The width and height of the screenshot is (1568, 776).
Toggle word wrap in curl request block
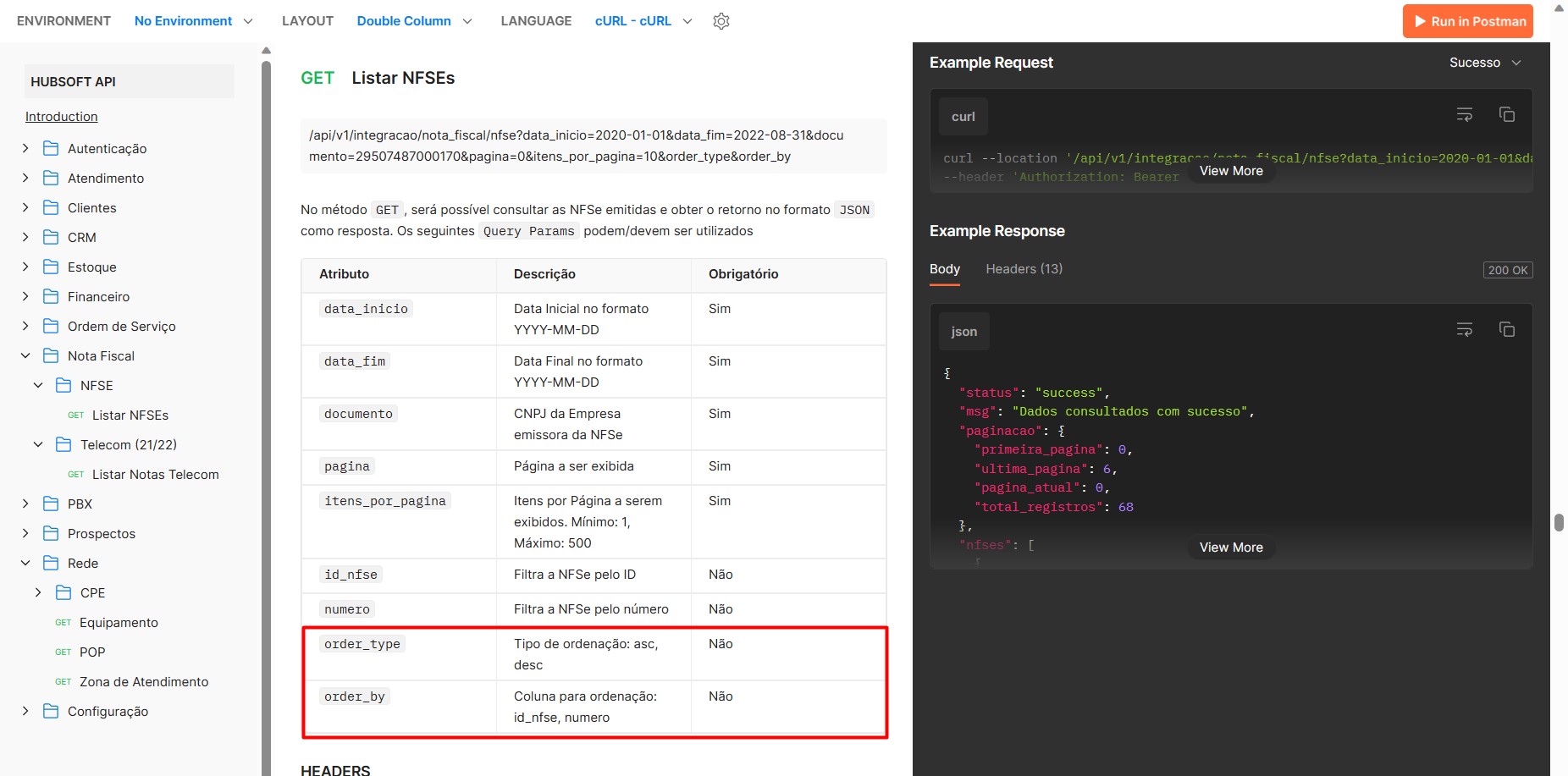point(1464,114)
